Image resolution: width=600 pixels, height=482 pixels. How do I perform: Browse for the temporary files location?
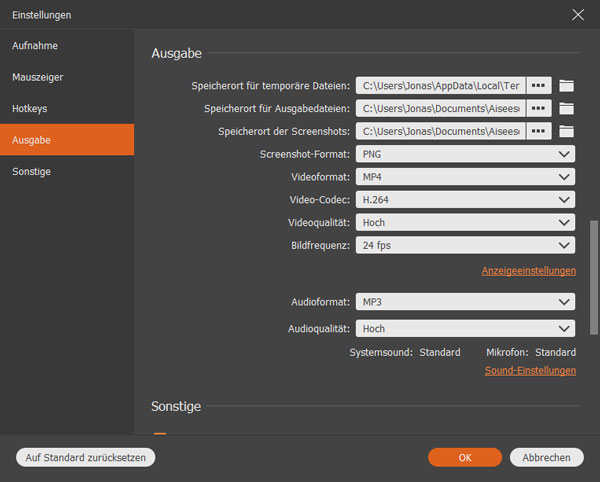[x=539, y=86]
